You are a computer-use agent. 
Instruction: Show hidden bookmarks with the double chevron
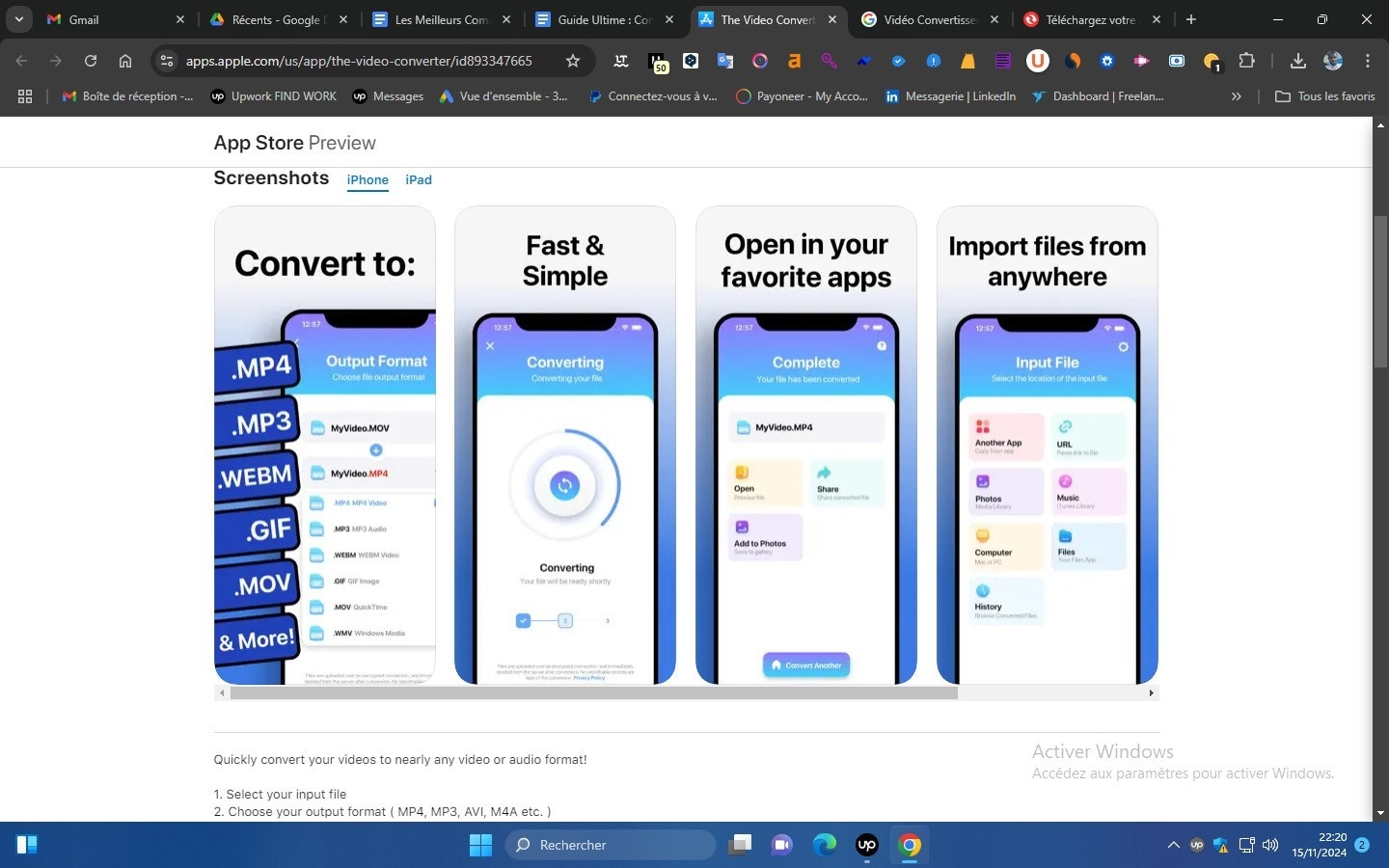tap(1236, 96)
